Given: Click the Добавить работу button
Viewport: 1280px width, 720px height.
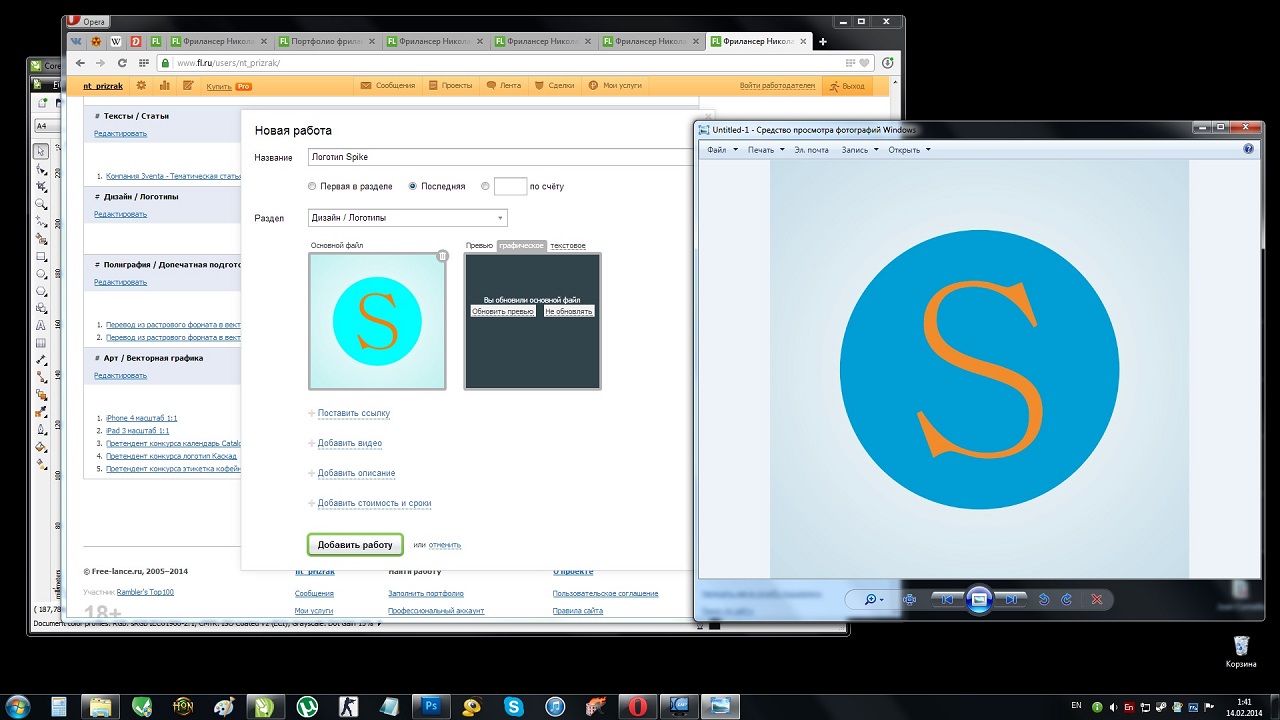Looking at the screenshot, I should coord(355,545).
